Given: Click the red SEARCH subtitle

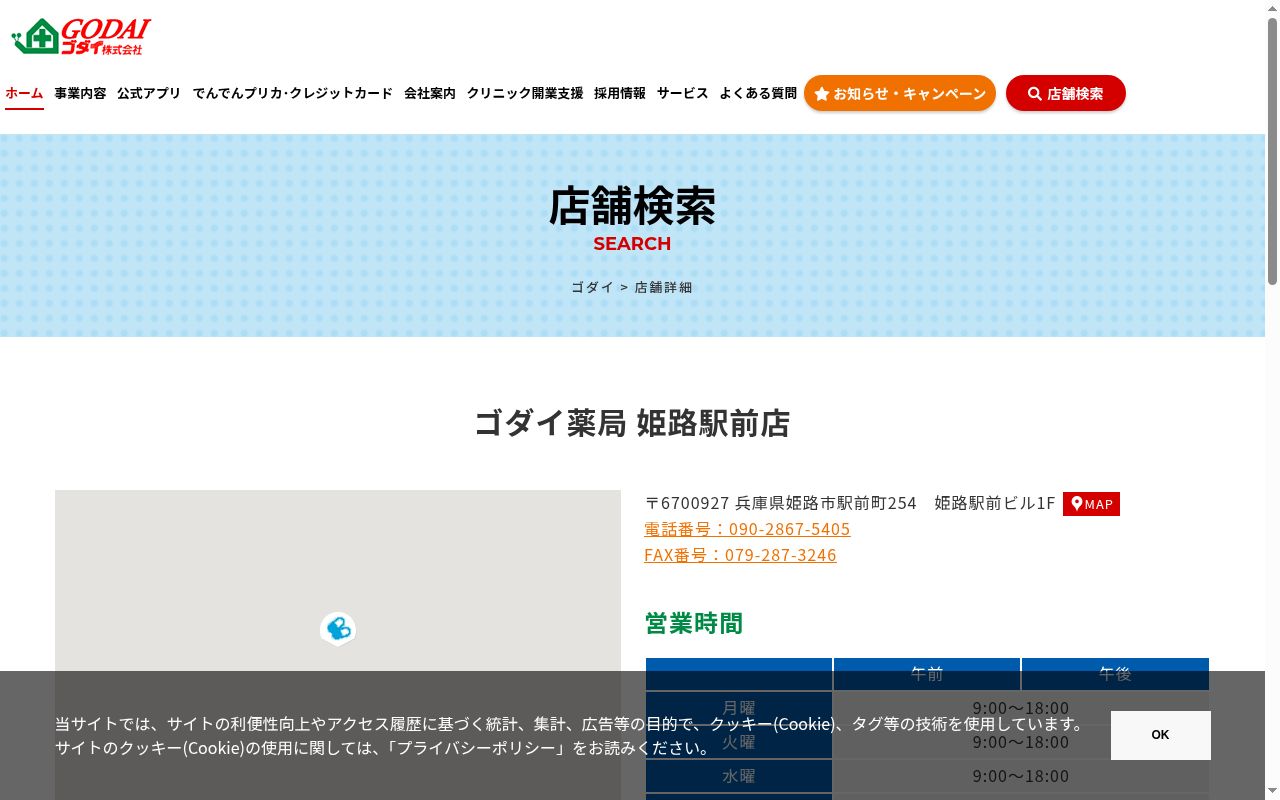Looking at the screenshot, I should coord(632,244).
